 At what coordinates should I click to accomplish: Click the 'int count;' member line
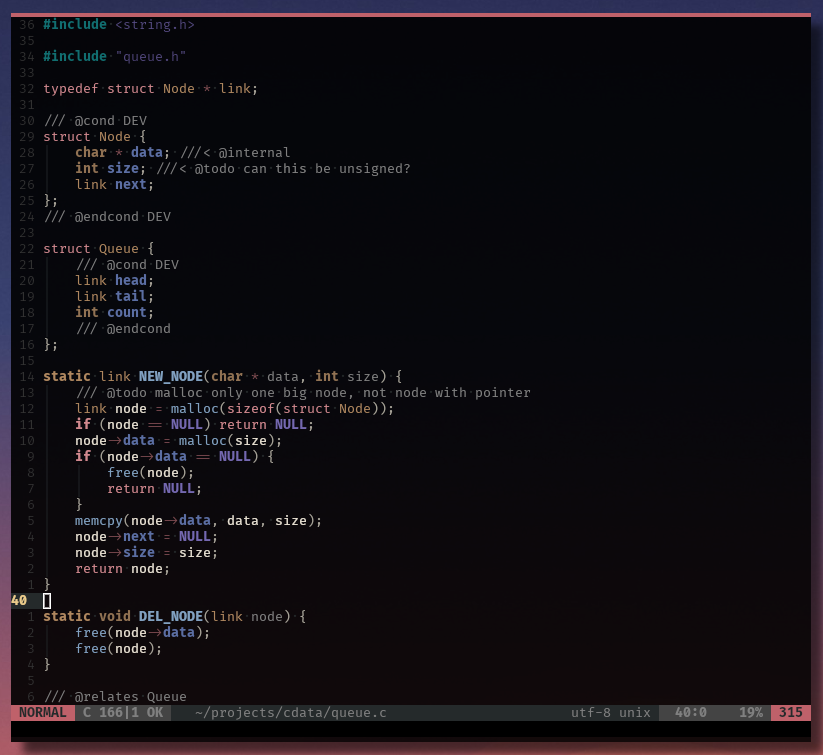click(x=114, y=313)
